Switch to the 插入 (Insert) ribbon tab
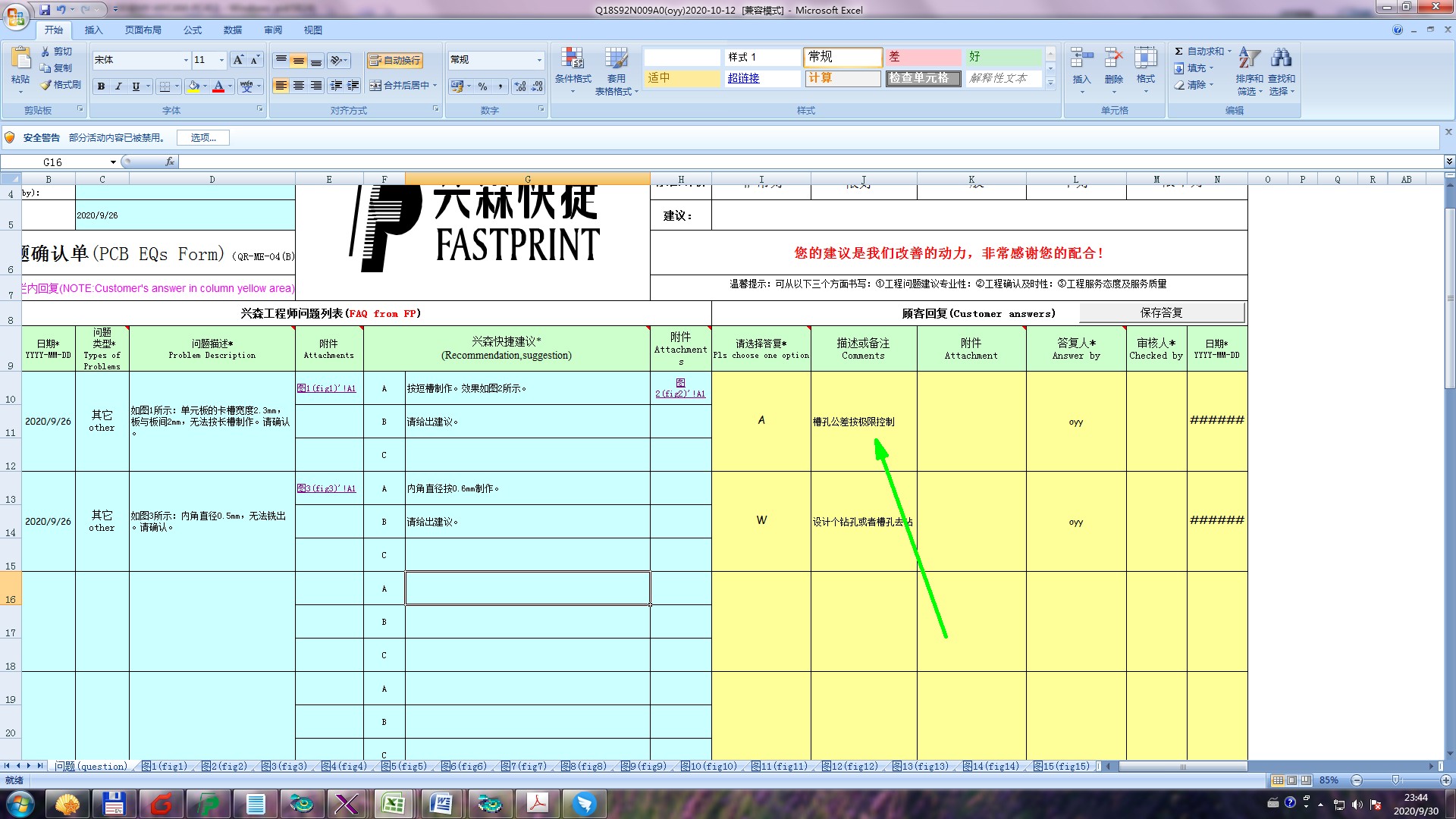Viewport: 1456px width, 819px height. click(93, 30)
